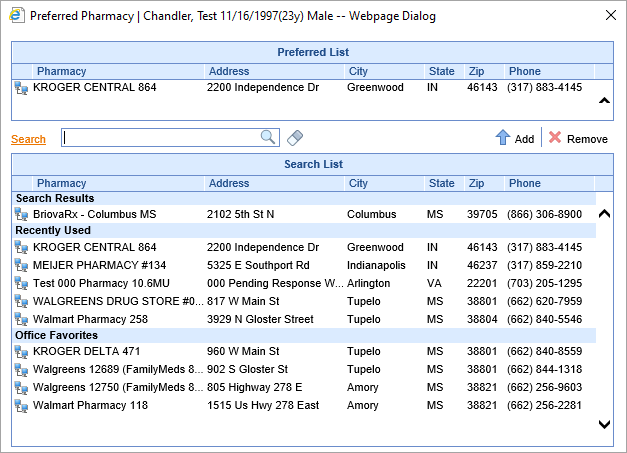Click pharmacy icon beside KROGER DELTA 471
The width and height of the screenshot is (627, 453).
coord(21,352)
